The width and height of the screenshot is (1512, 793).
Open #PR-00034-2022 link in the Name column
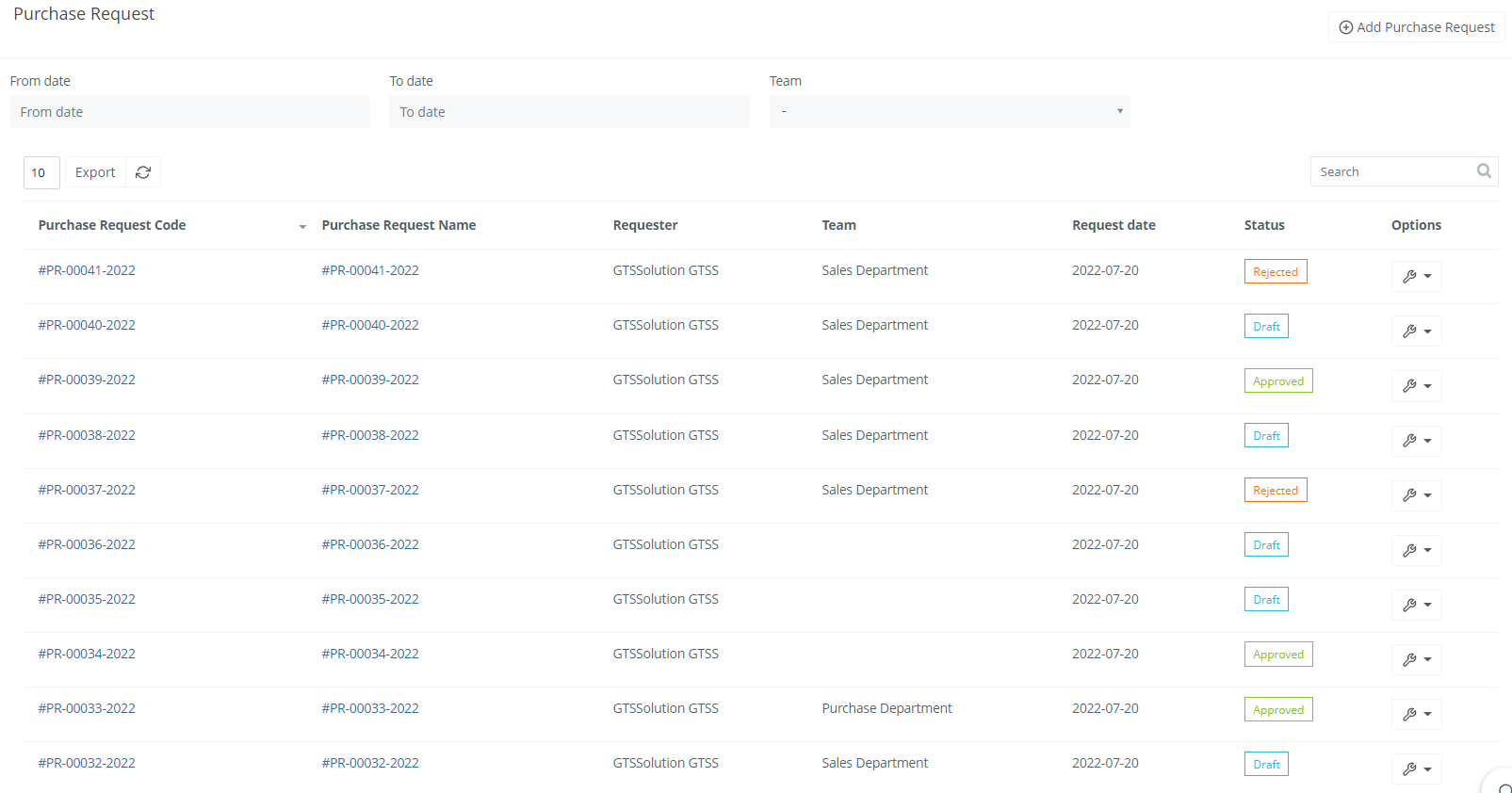click(x=370, y=654)
